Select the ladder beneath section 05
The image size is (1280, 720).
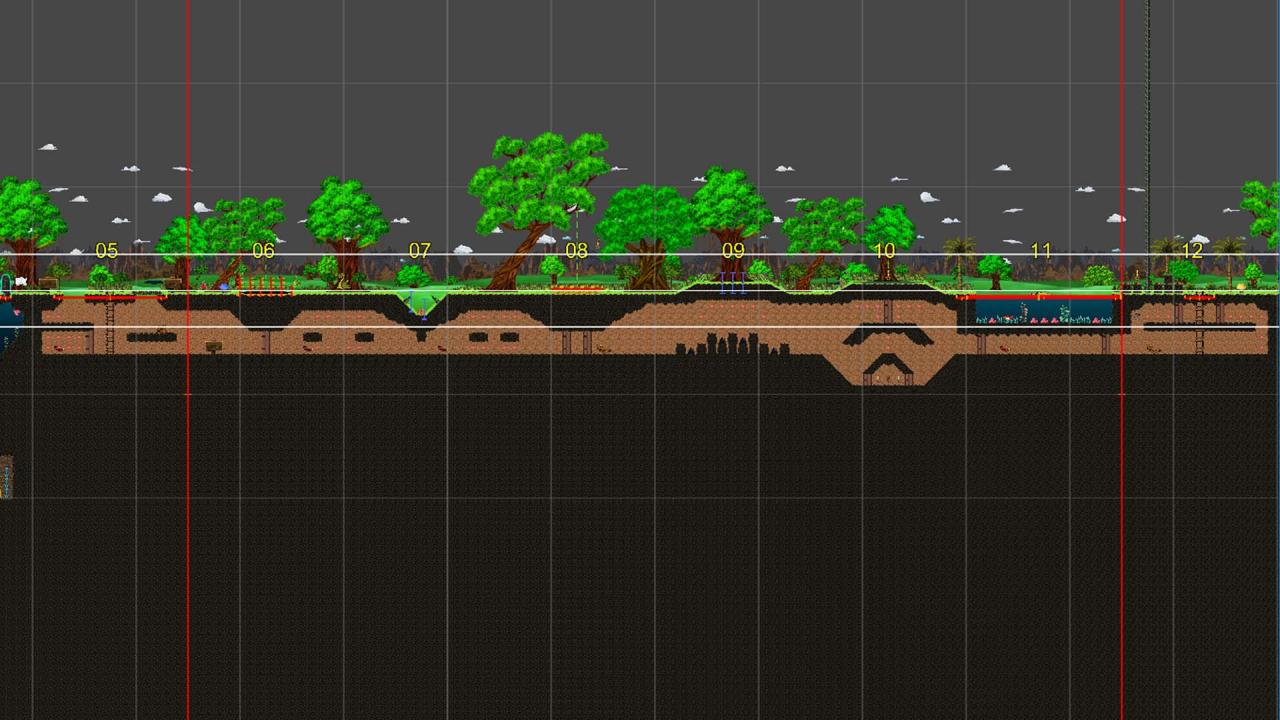[110, 325]
